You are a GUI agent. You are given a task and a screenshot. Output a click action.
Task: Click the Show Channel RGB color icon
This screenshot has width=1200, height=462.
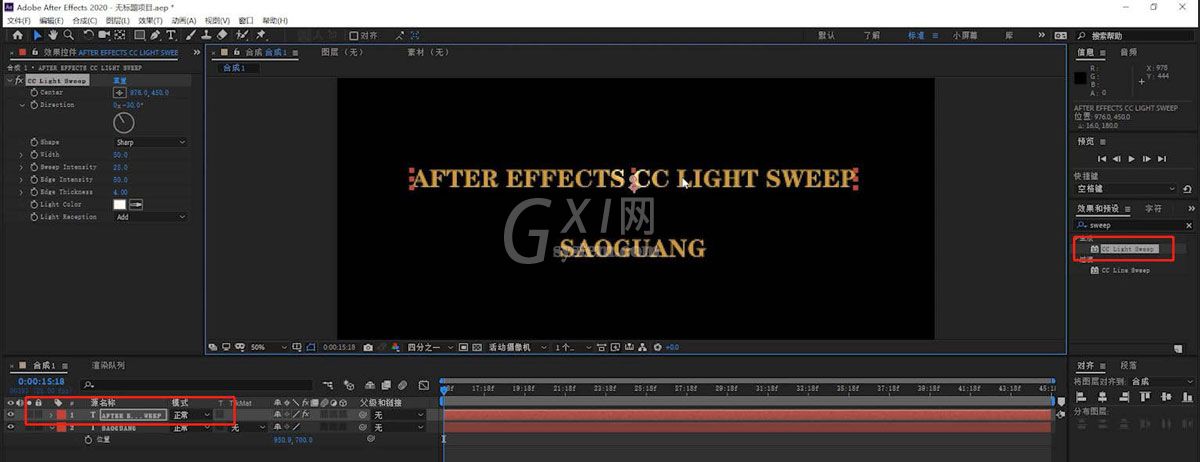pyautogui.click(x=396, y=347)
